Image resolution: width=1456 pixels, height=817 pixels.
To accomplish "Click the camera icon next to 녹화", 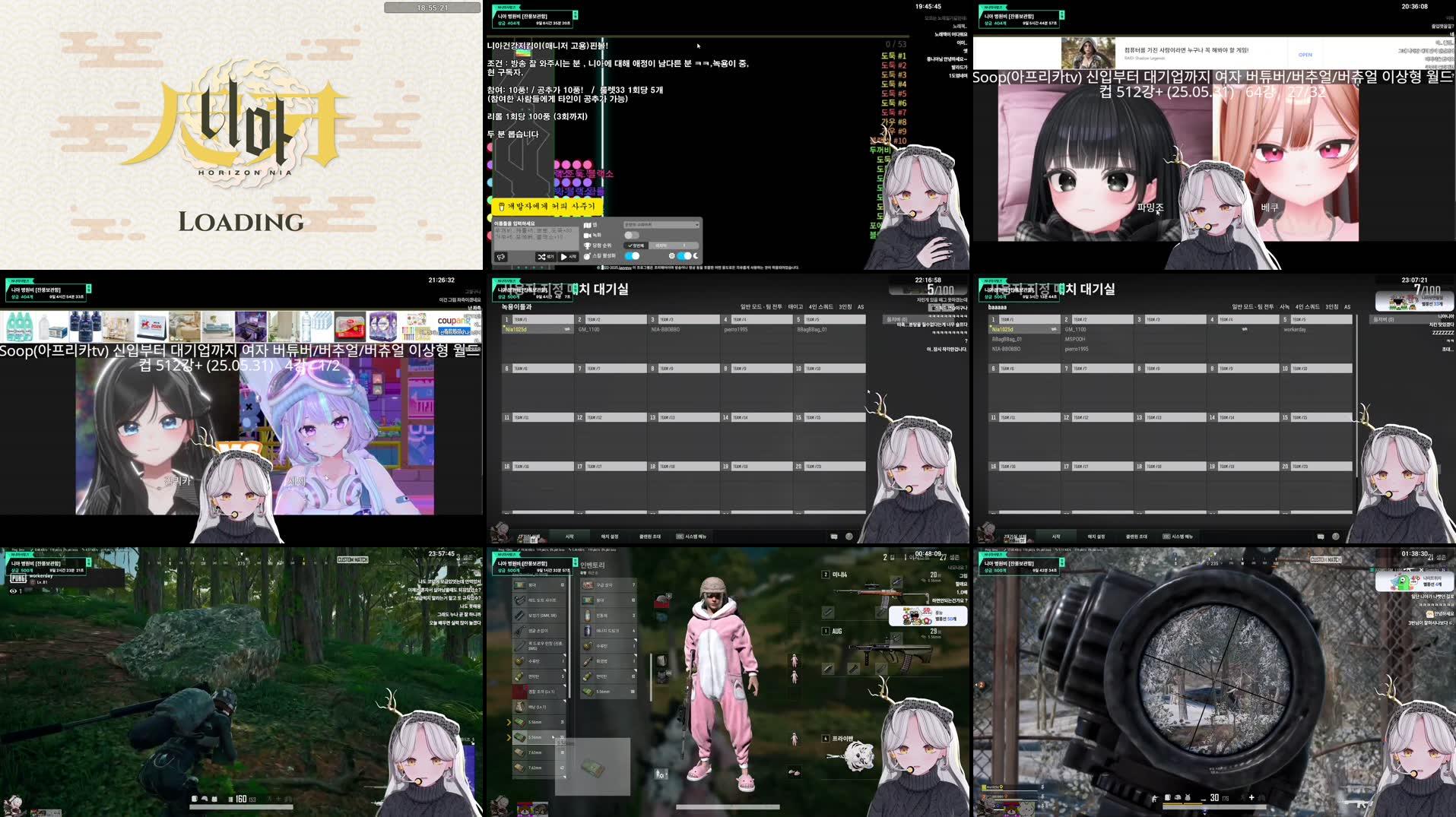I will (x=588, y=235).
